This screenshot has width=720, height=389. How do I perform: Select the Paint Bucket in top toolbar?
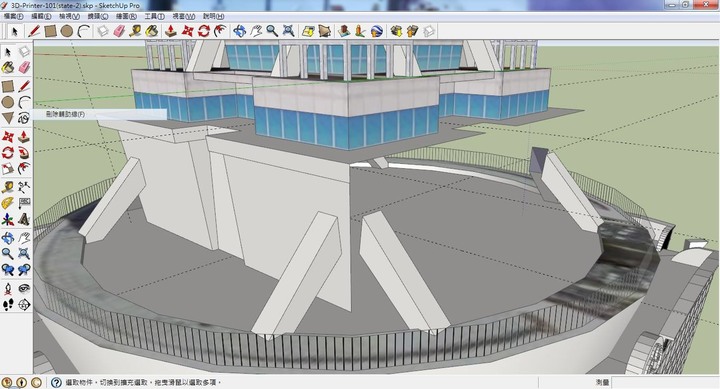pos(152,31)
